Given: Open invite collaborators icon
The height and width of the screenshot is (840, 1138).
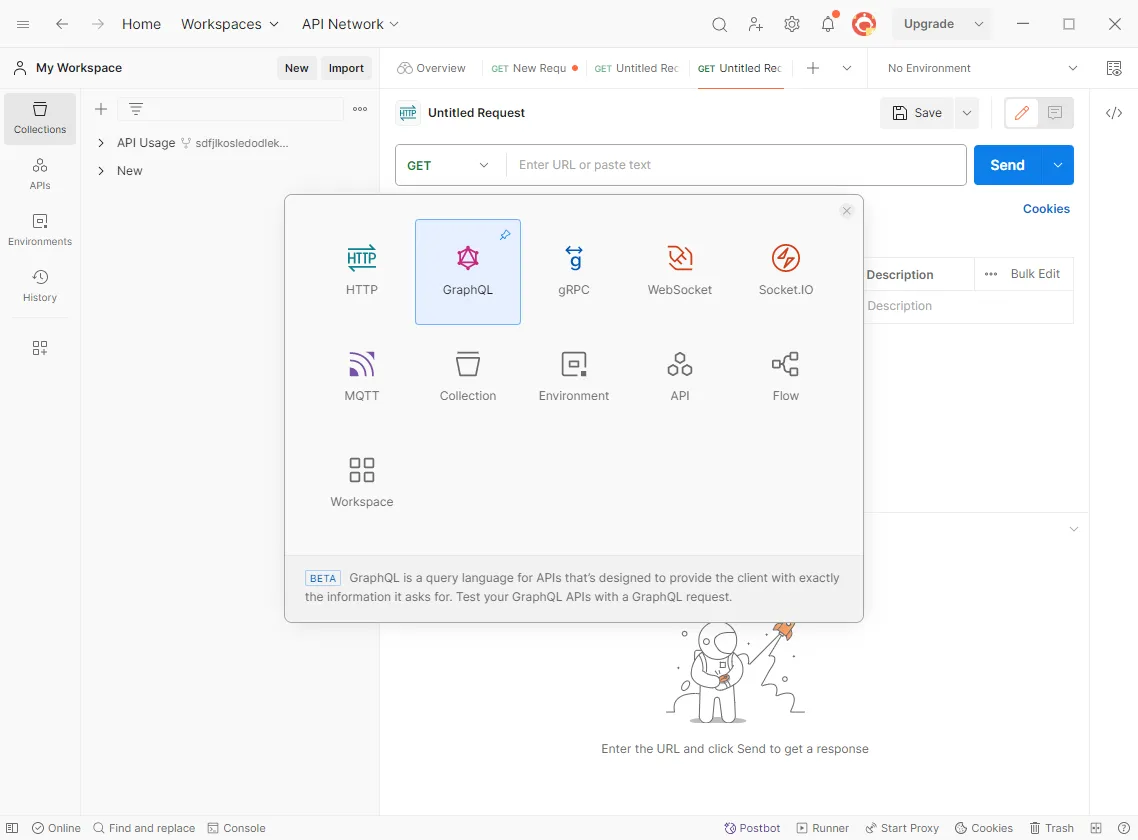Looking at the screenshot, I should point(756,24).
